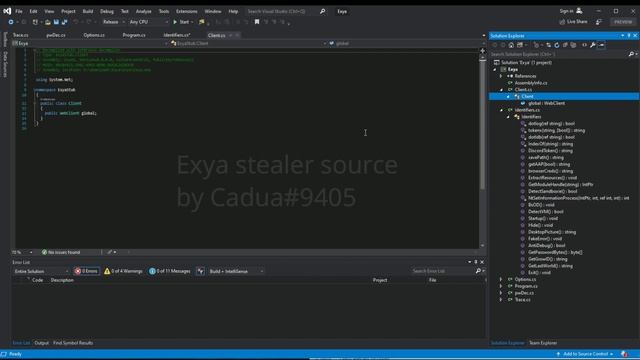Open the Analyze menu

pos(143,11)
